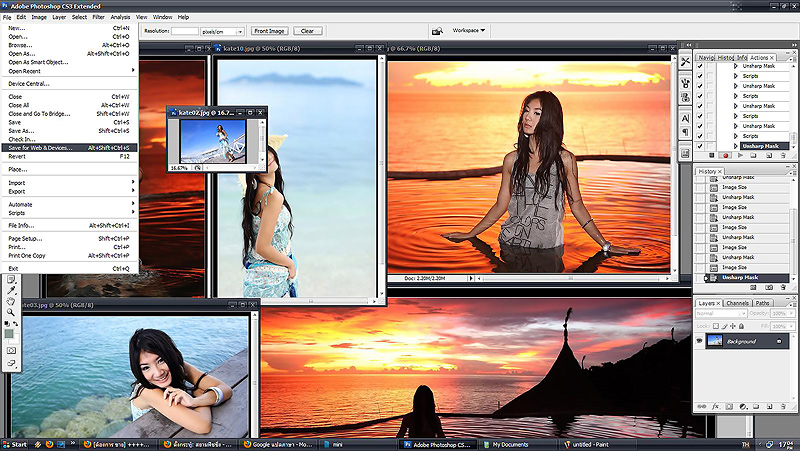This screenshot has width=800, height=451.
Task: Select the Zoom magnifier tool
Action: click(x=11, y=312)
